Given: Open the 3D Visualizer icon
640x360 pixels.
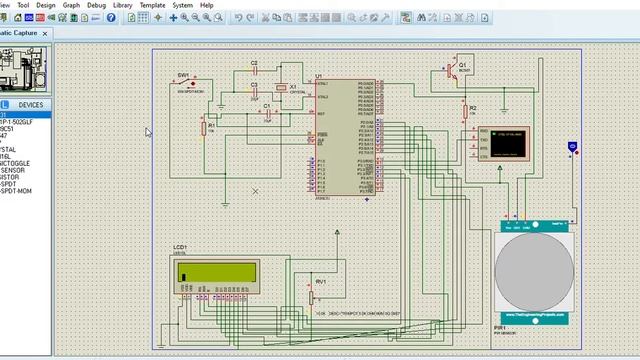Looking at the screenshot, I should pos(51,18).
